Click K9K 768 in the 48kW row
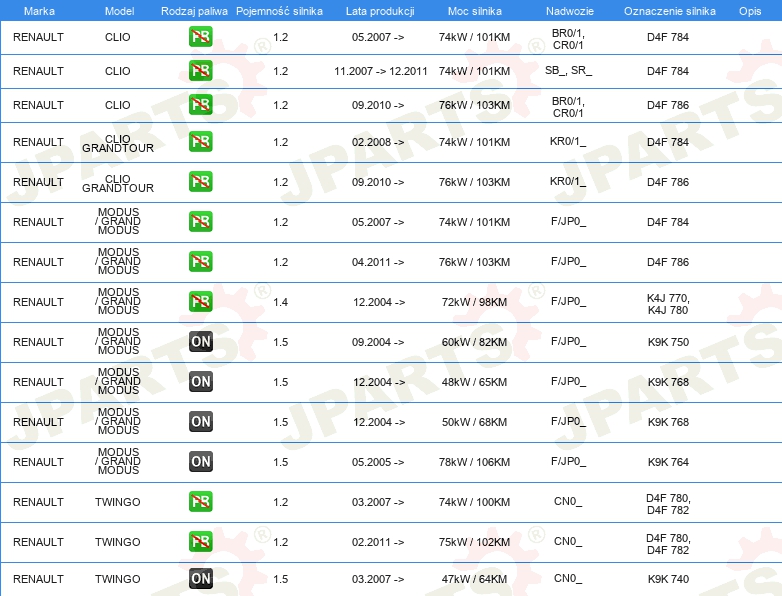This screenshot has height=596, width=782. (x=668, y=382)
